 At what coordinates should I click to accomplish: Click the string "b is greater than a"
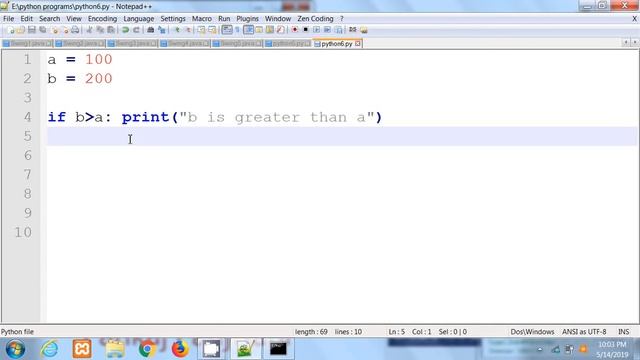pyautogui.click(x=277, y=118)
